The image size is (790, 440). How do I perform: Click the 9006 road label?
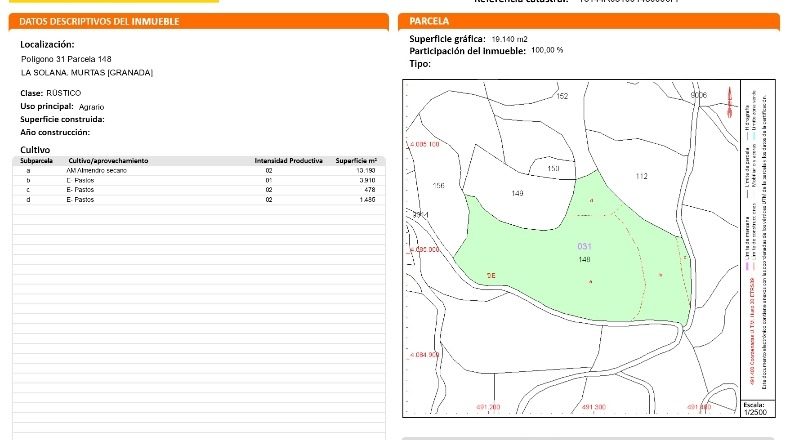tap(698, 95)
